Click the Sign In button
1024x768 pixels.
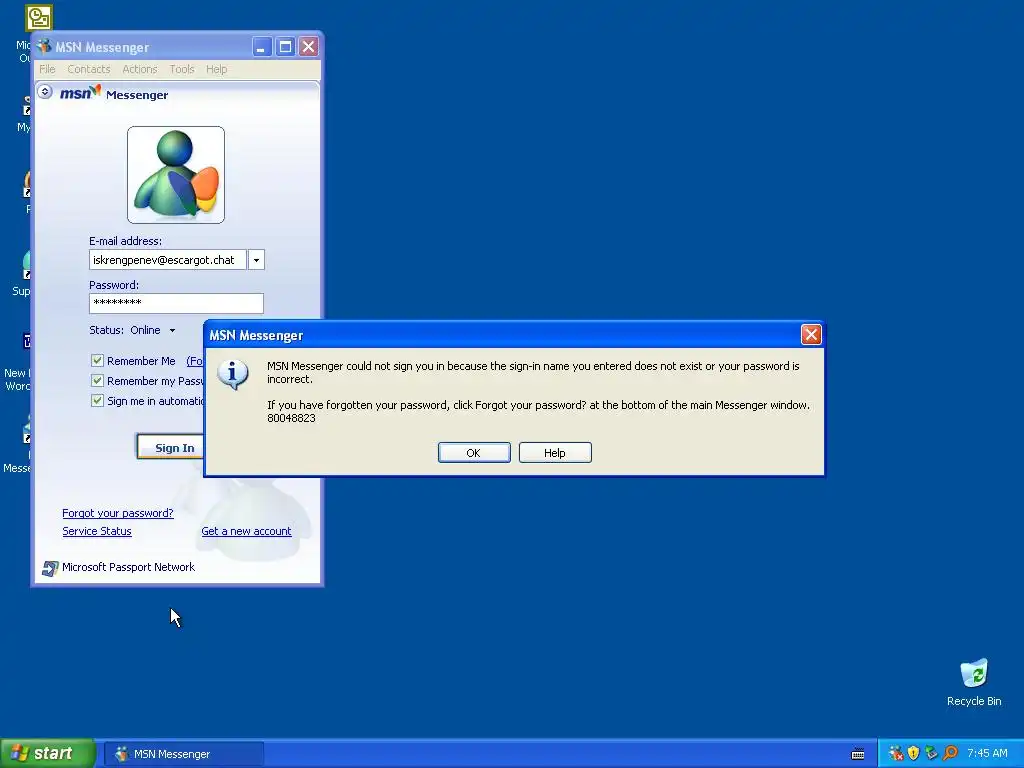pyautogui.click(x=171, y=447)
